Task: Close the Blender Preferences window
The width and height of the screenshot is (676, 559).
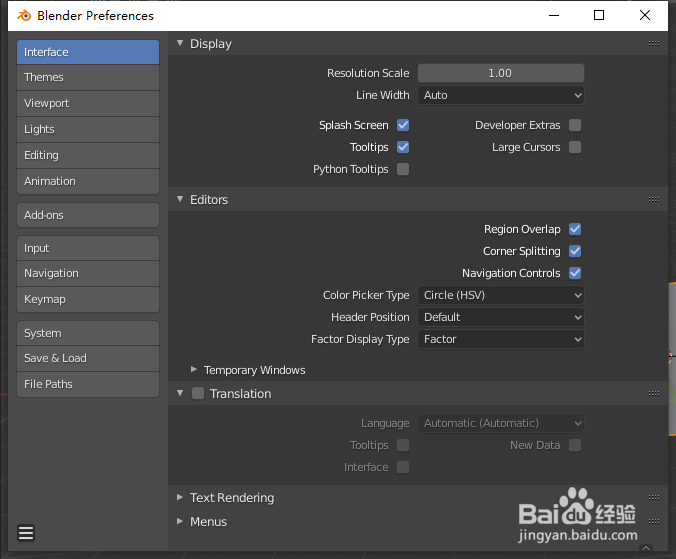Action: [x=645, y=16]
